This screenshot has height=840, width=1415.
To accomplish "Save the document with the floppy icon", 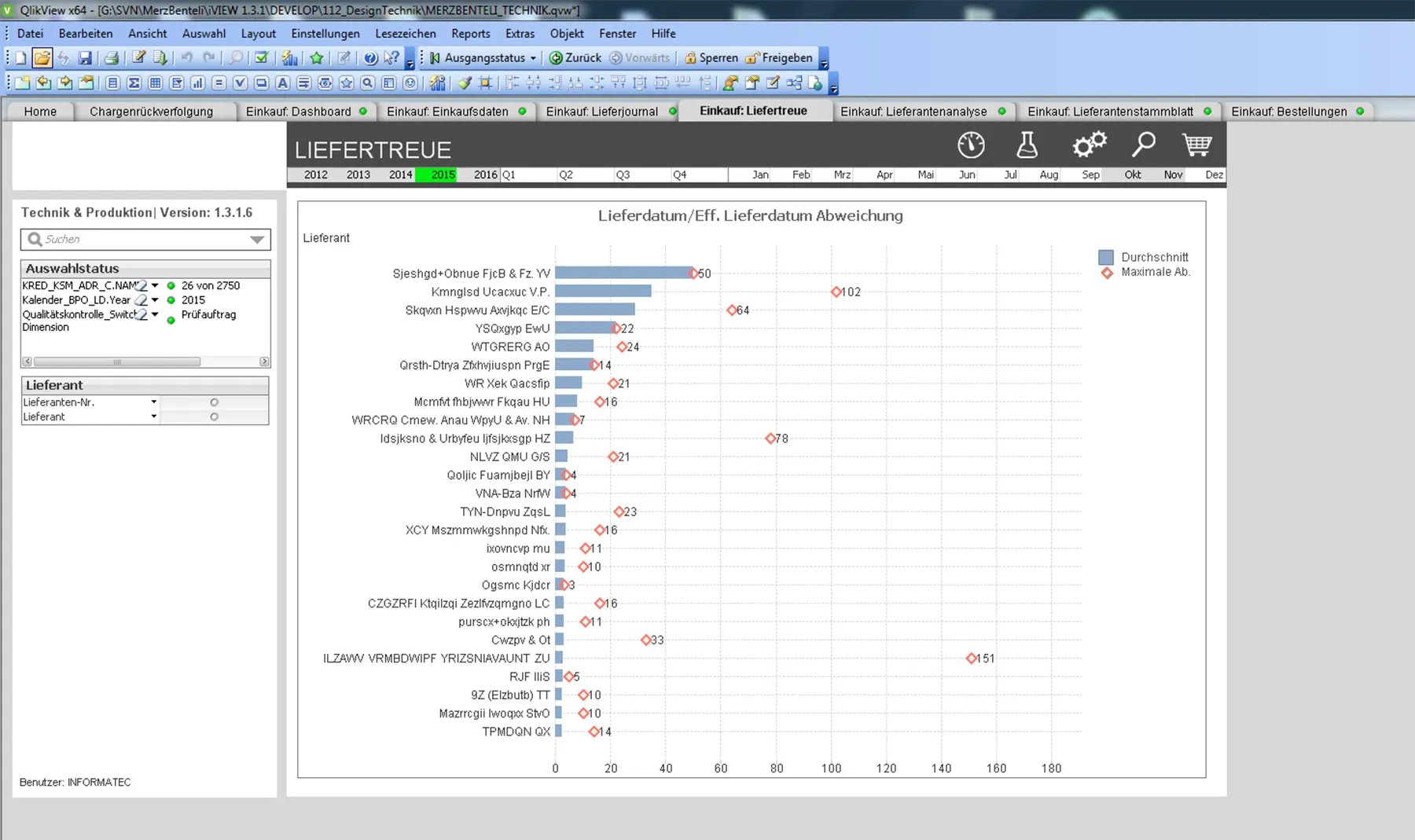I will (x=85, y=58).
